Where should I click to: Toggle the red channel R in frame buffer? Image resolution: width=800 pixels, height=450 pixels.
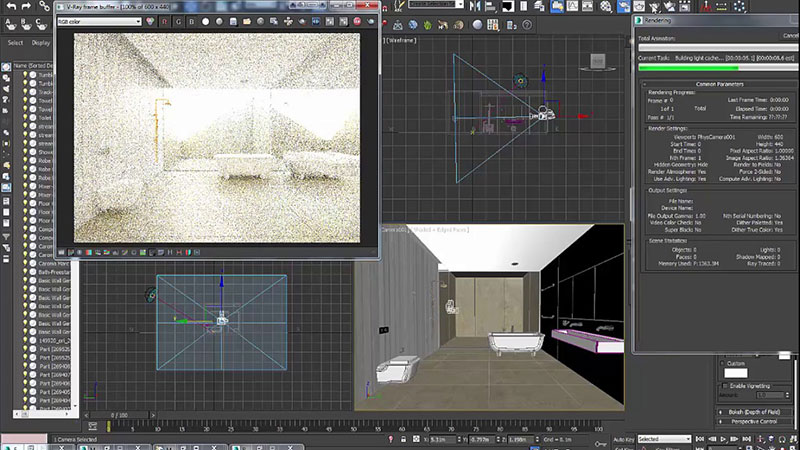[164, 21]
